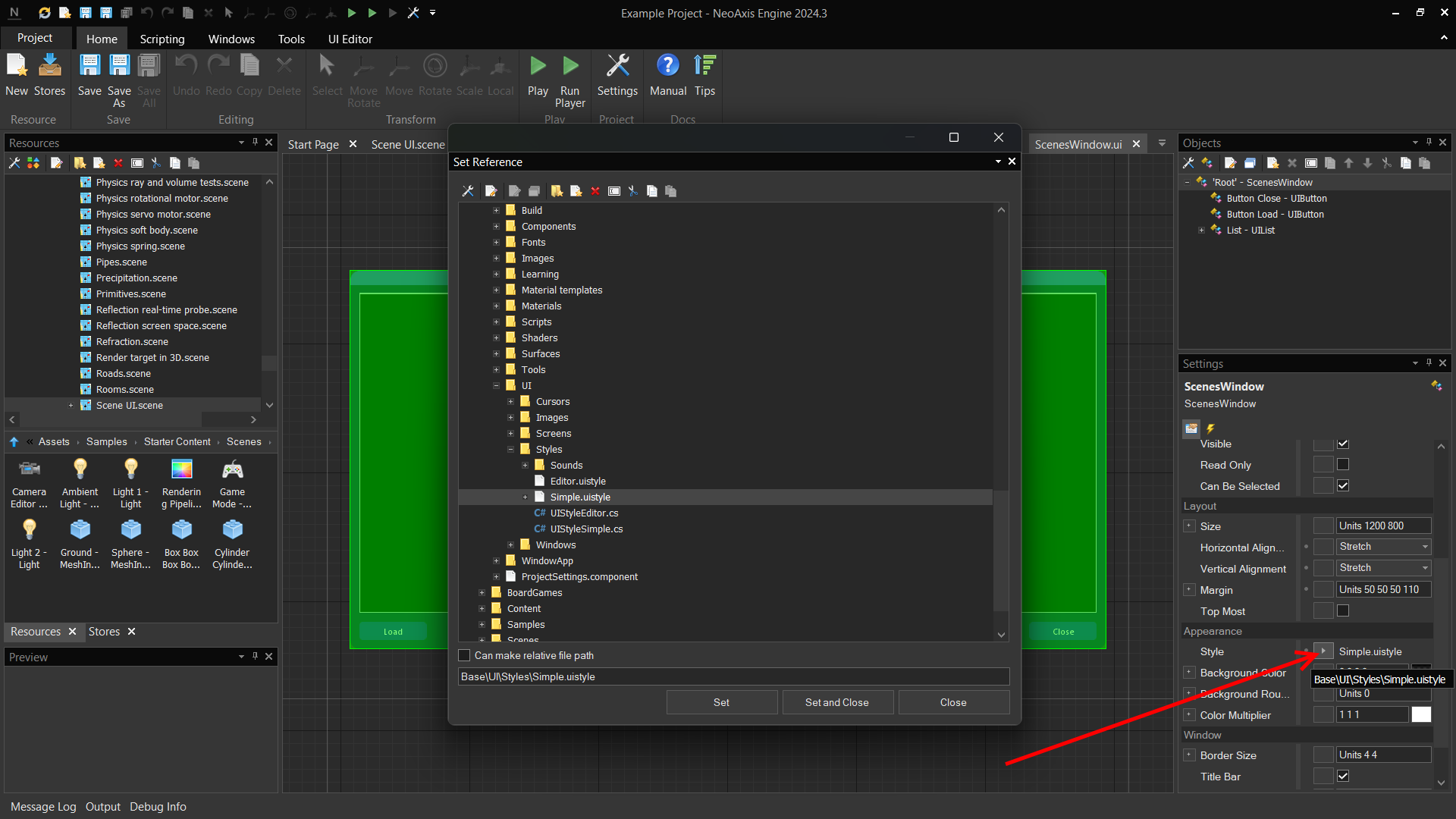Screen dimensions: 1456x819
Task: Select the Camera Editor thumbnail
Action: pyautogui.click(x=29, y=485)
